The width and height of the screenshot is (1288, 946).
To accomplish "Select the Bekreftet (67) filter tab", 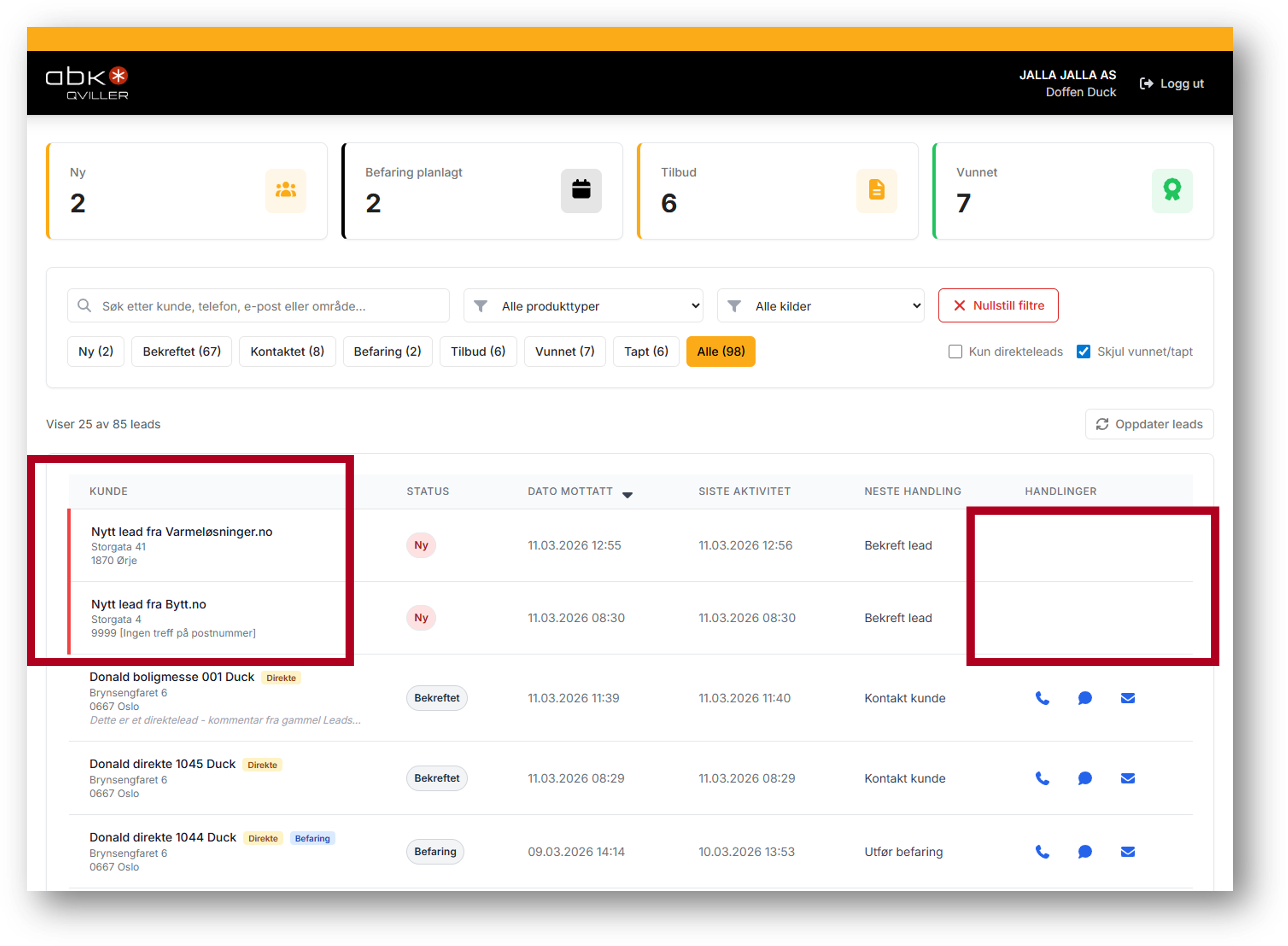I will [182, 352].
